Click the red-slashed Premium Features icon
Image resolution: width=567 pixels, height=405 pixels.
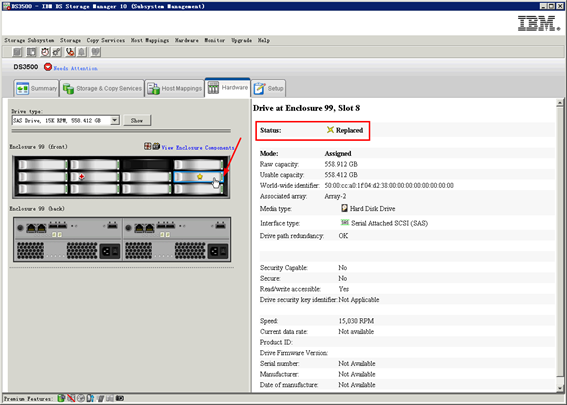71,398
